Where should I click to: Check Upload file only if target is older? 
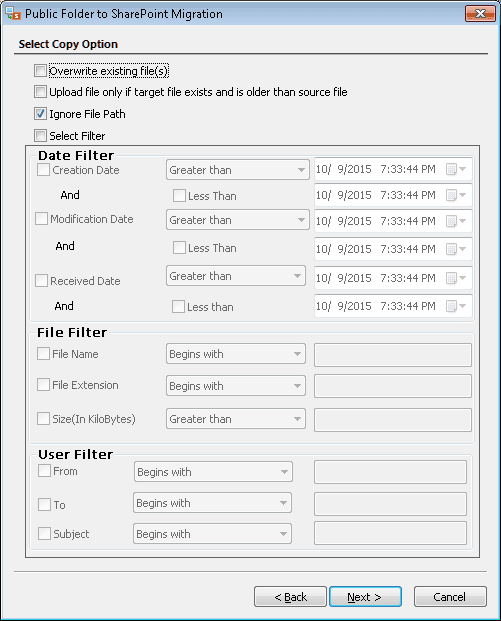tap(40, 92)
